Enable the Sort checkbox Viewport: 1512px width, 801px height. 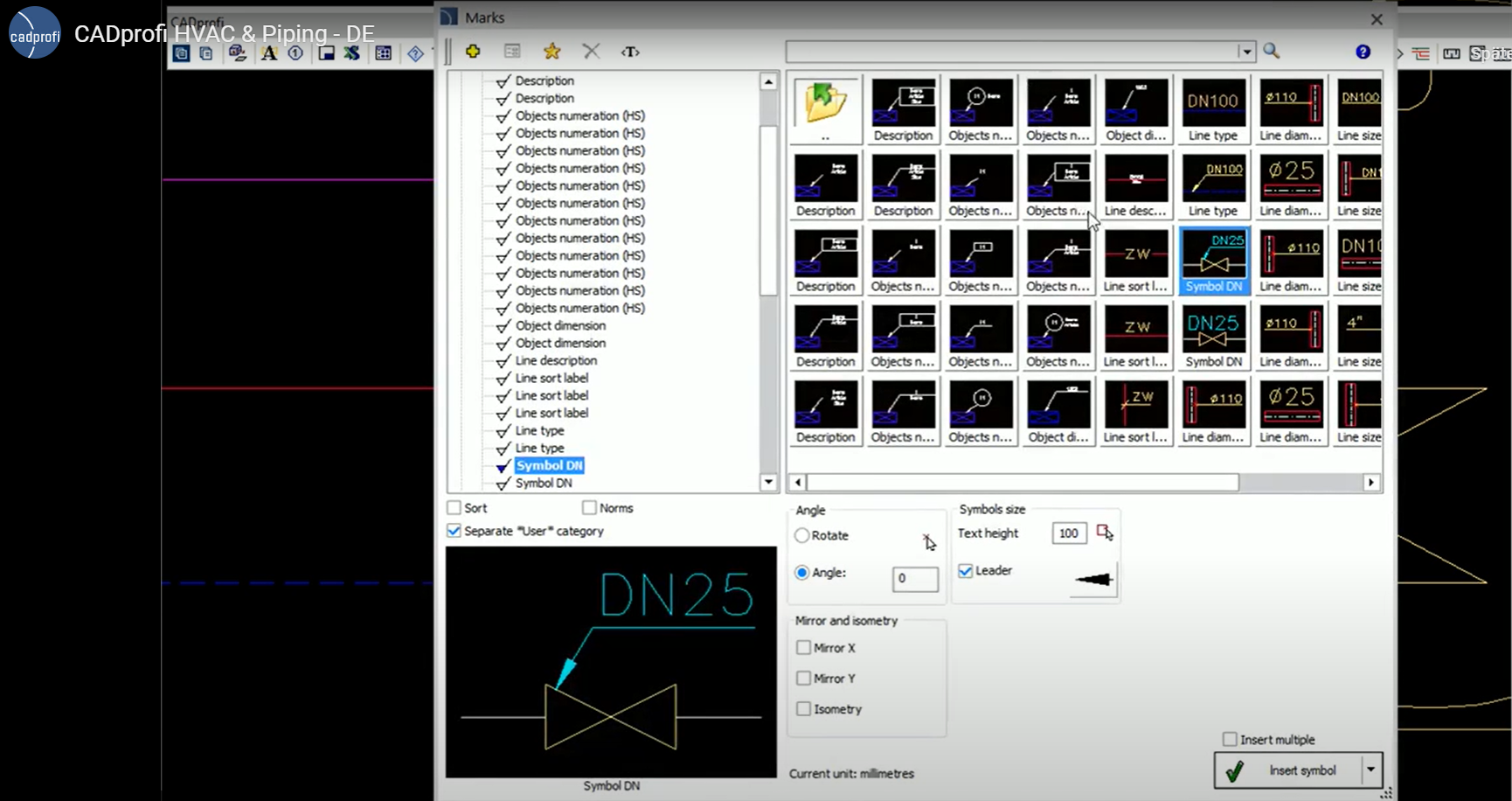(x=454, y=508)
